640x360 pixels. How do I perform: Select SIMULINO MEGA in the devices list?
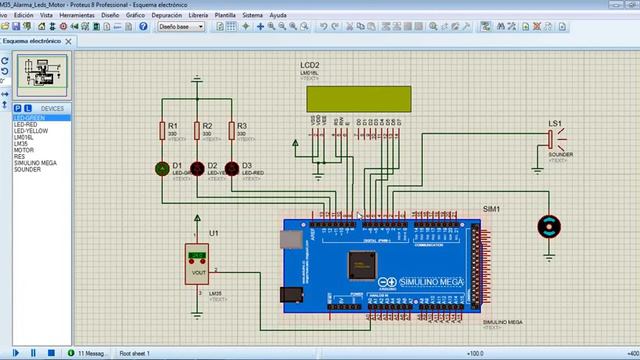(x=42, y=163)
